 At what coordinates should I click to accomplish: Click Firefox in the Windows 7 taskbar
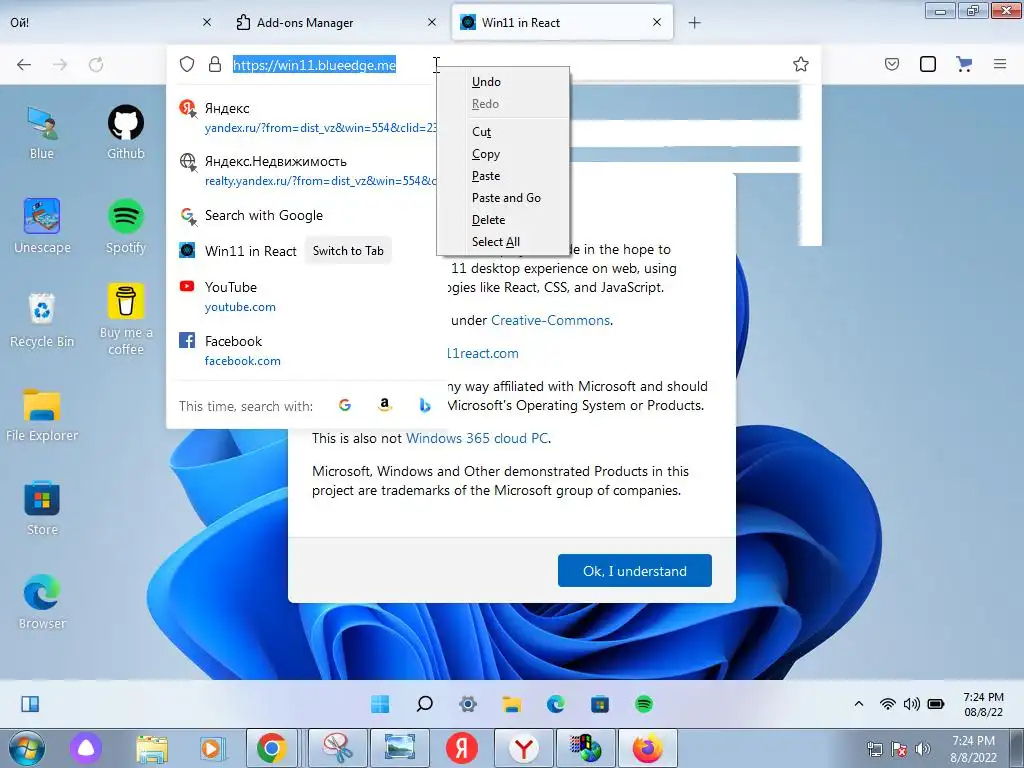647,748
